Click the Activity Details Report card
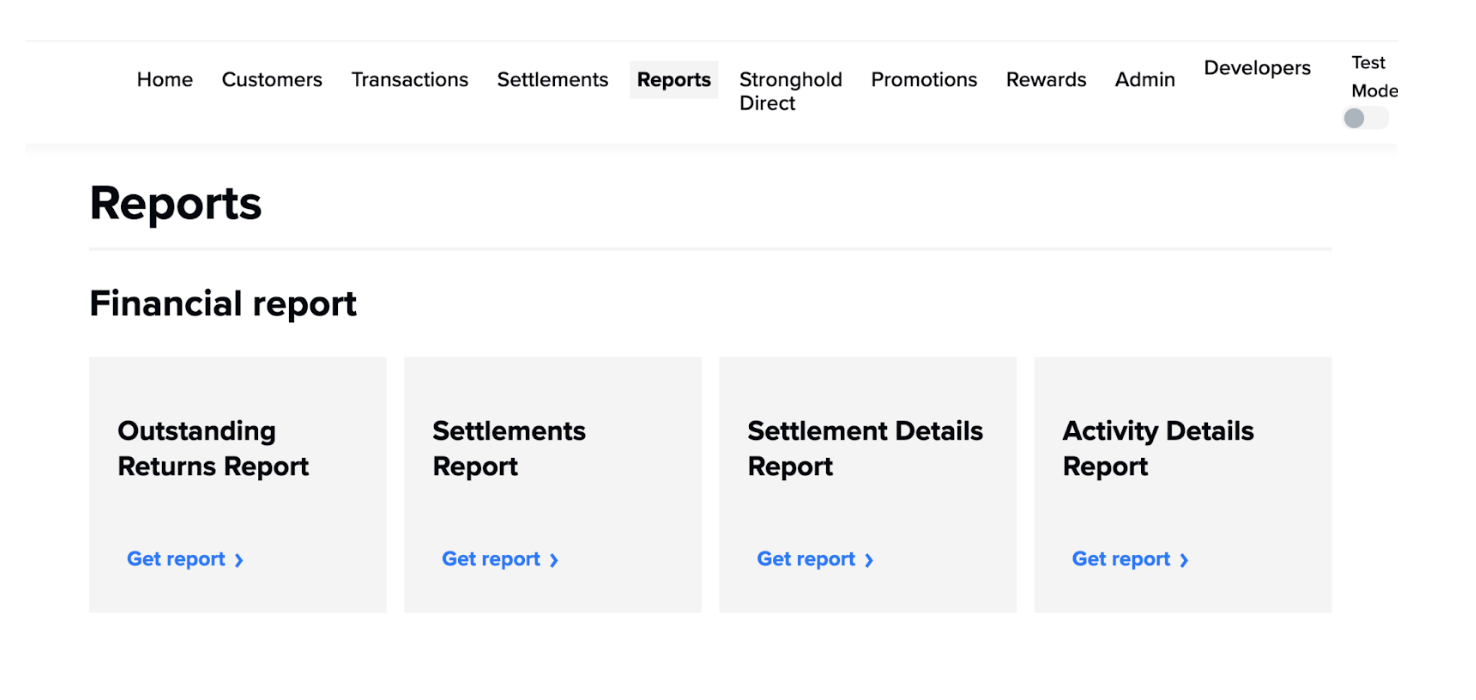This screenshot has height=700, width=1476. (1182, 485)
